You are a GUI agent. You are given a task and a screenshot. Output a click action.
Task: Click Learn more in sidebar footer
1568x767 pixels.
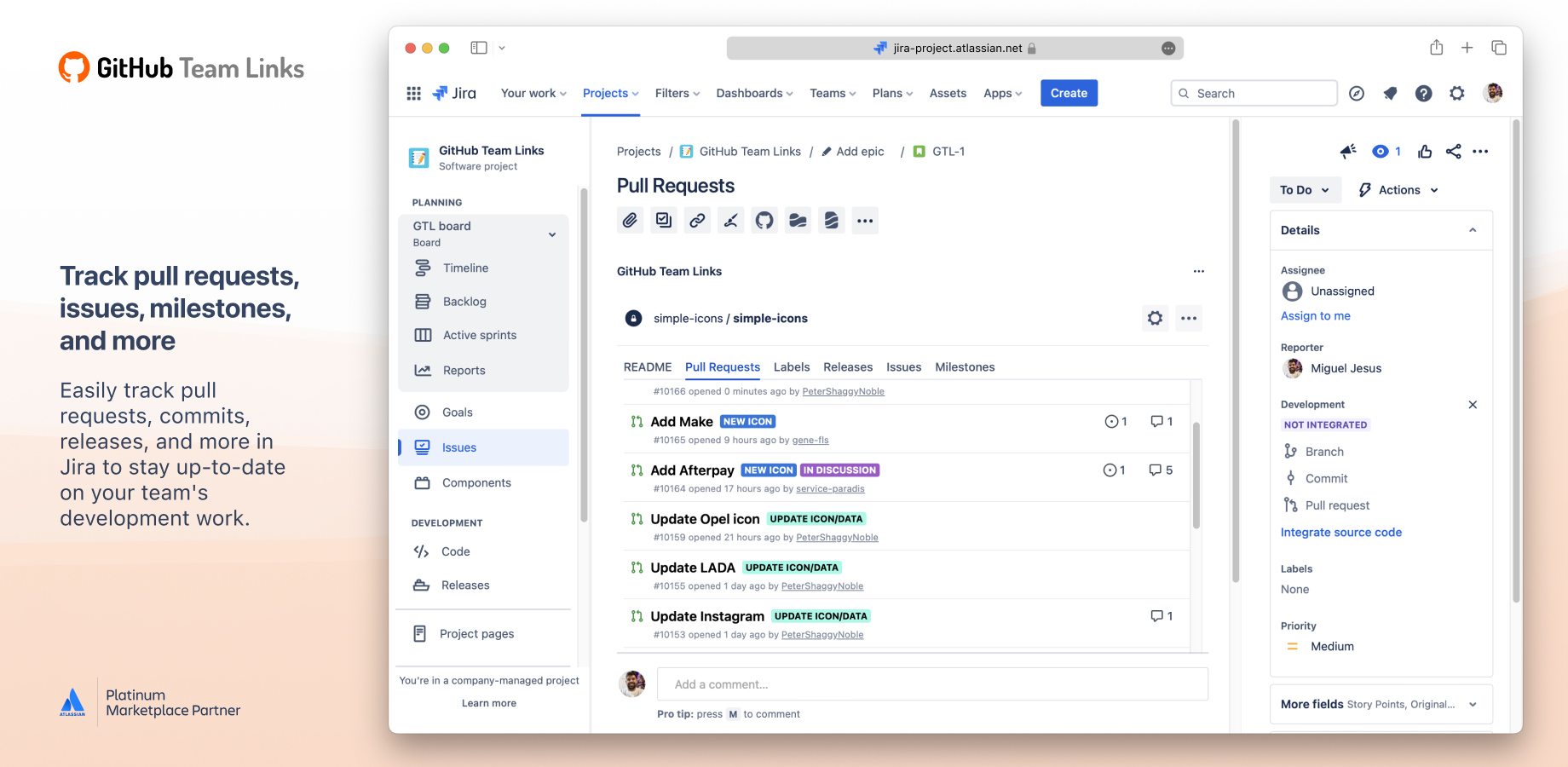point(489,703)
